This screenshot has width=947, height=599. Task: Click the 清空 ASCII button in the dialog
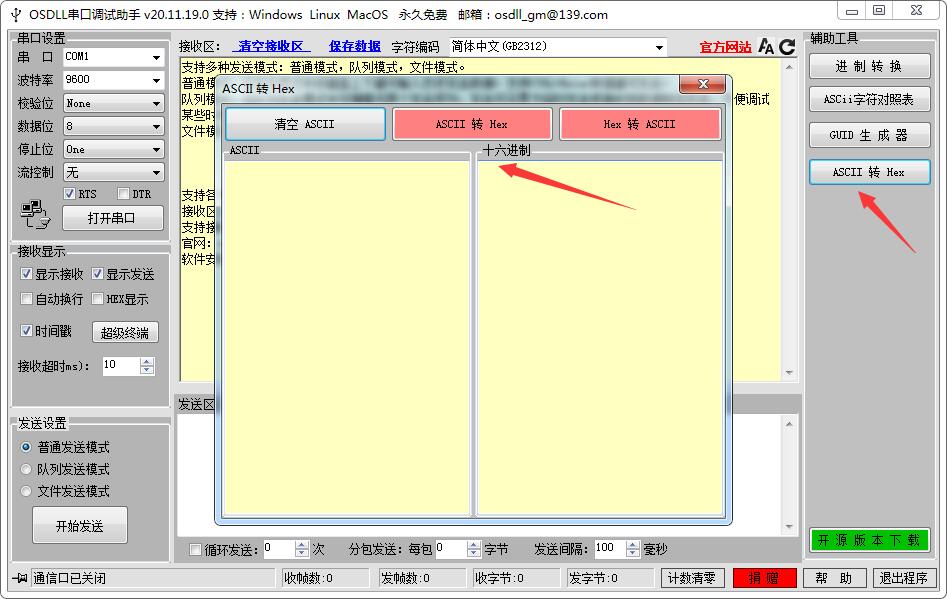point(305,124)
